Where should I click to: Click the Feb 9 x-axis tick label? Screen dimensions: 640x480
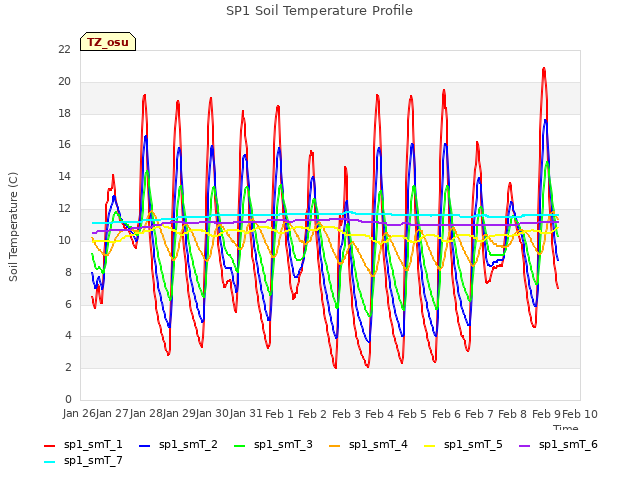click(x=546, y=414)
